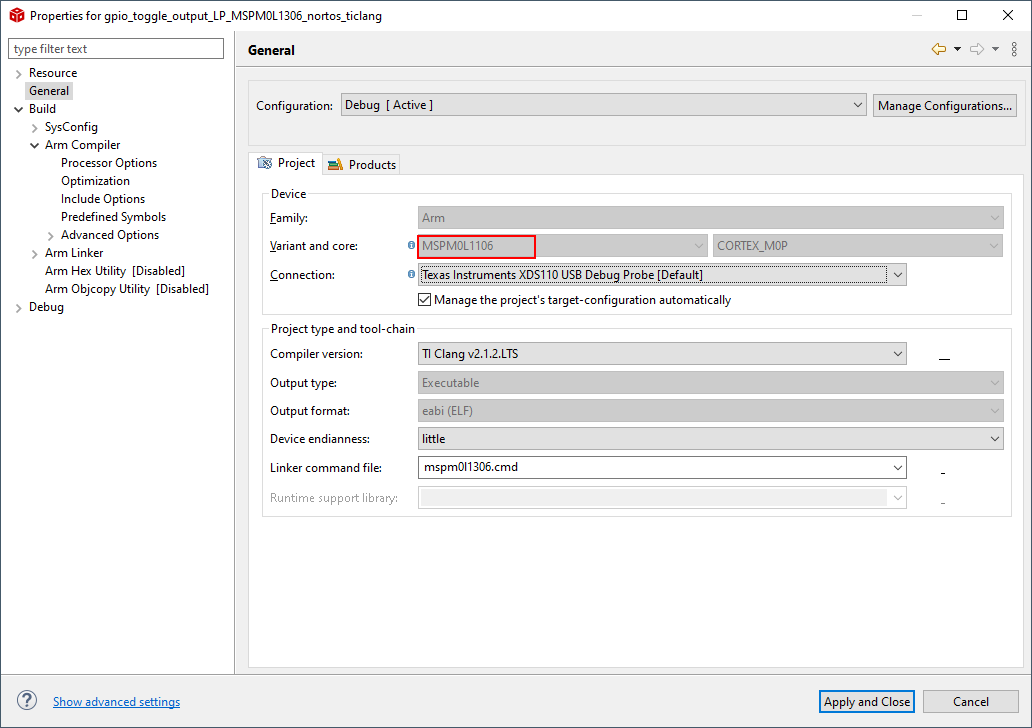Click the forward navigation arrow icon
The image size is (1032, 728).
tap(977, 49)
